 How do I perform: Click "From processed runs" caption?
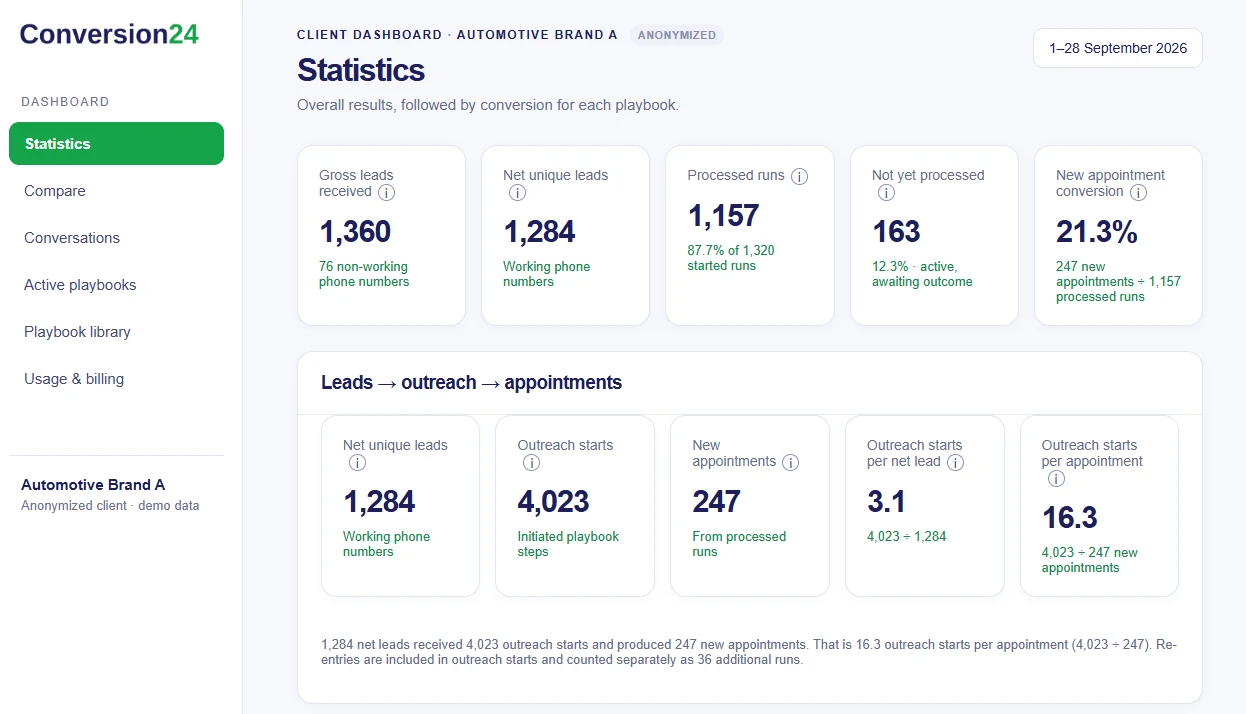click(x=739, y=544)
